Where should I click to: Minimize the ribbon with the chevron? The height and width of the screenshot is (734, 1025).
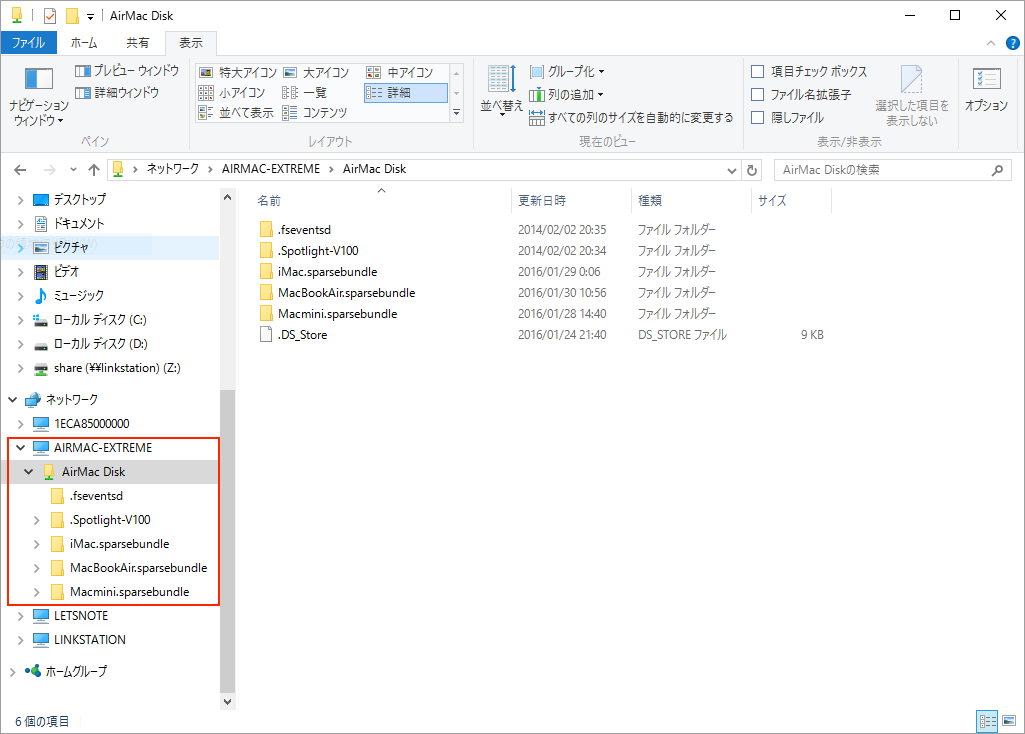tap(991, 43)
